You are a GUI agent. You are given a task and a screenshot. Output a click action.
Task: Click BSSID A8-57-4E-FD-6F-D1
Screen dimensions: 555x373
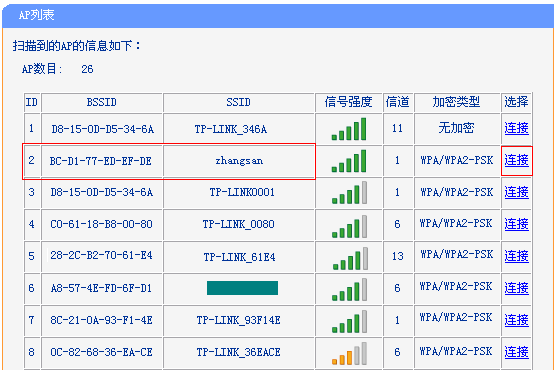[x=101, y=288]
